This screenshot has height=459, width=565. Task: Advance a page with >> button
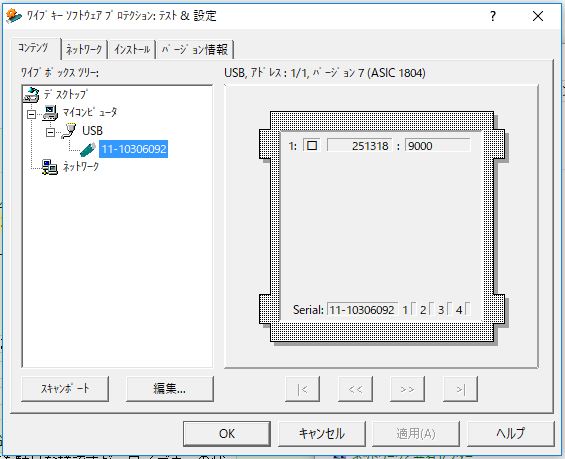point(408,389)
